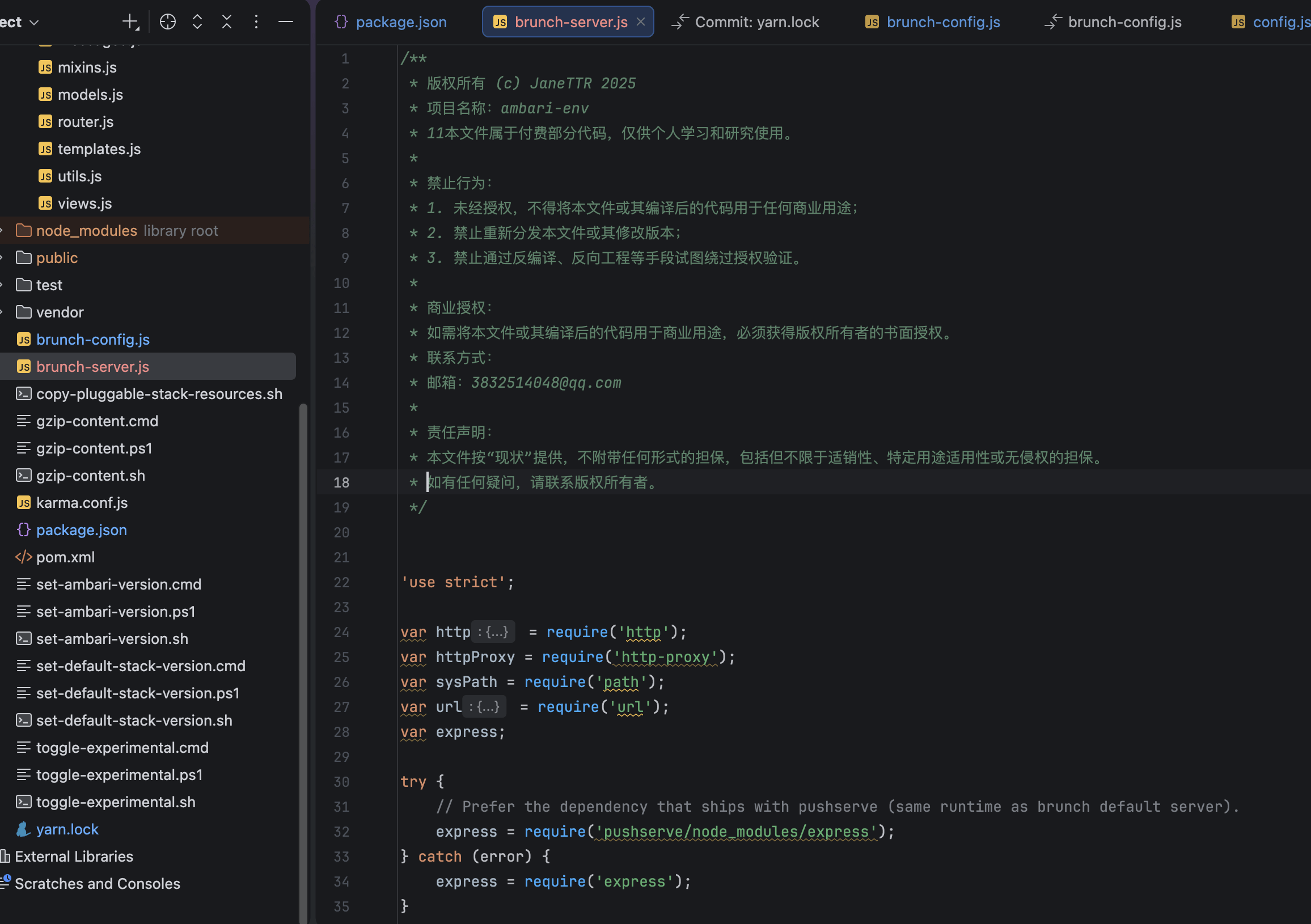
Task: Click the Select Opened File crosshair icon
Action: [x=168, y=22]
